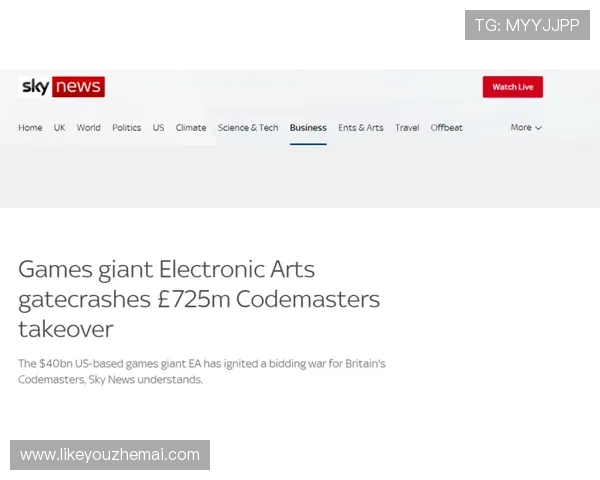600x480 pixels.
Task: Open the UK news section
Action: [60, 128]
